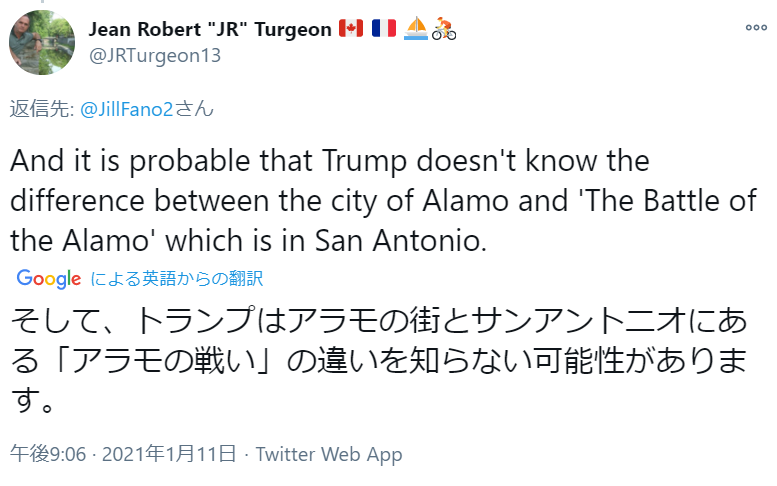This screenshot has height=486, width=777.
Task: Click the display name Jean Robert "JR" Turgeon
Action: click(211, 30)
